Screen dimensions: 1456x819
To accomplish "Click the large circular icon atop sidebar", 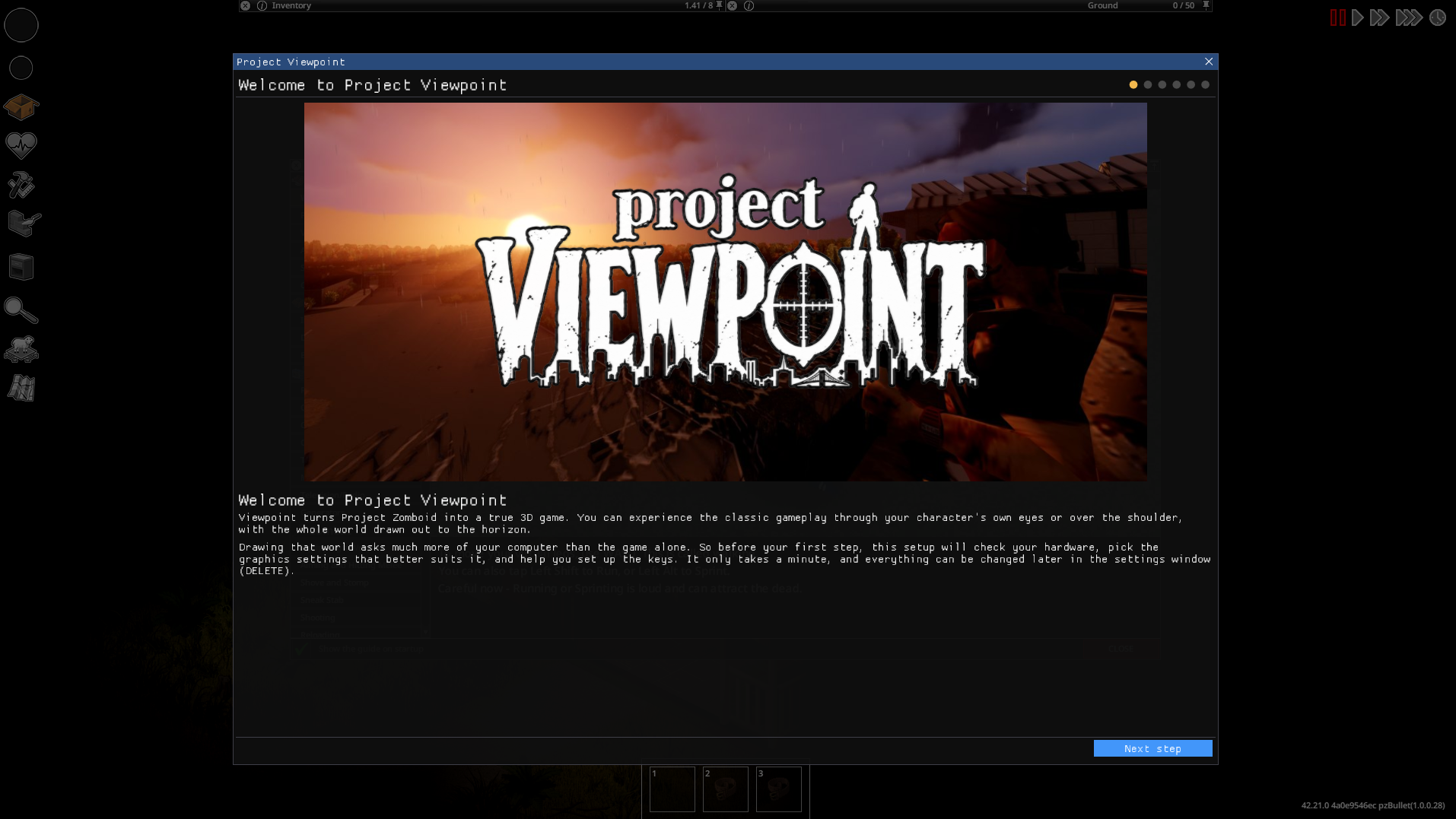I will 21,25.
